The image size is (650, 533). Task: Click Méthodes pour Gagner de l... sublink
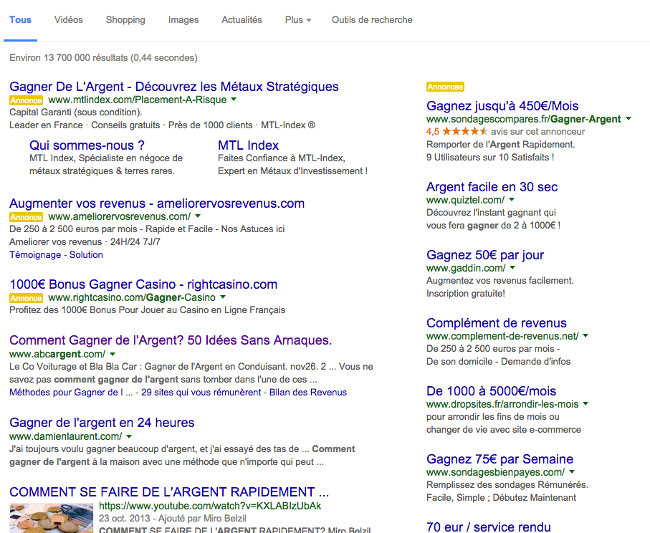[x=71, y=392]
